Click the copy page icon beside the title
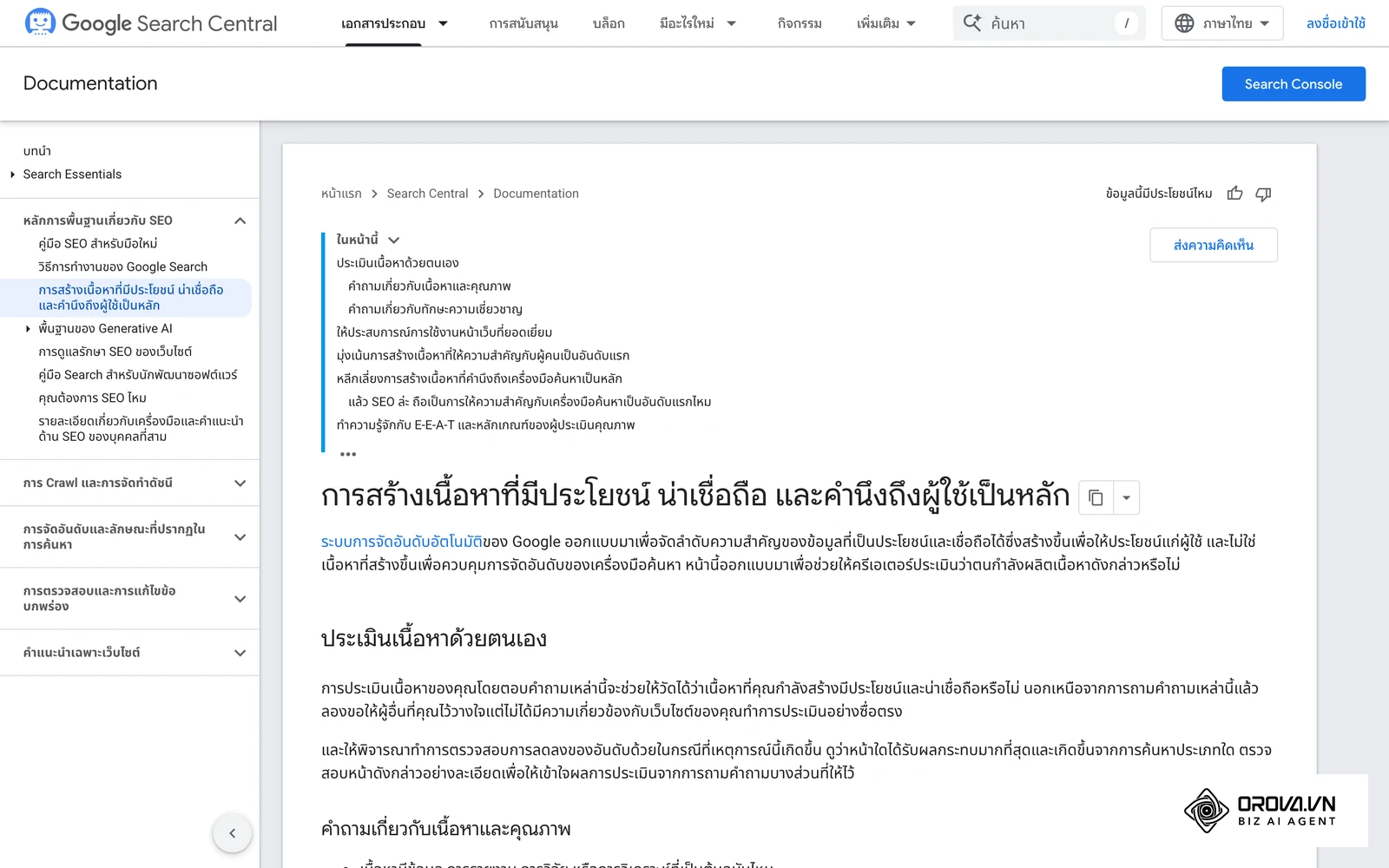Image resolution: width=1389 pixels, height=868 pixels. 1096,497
